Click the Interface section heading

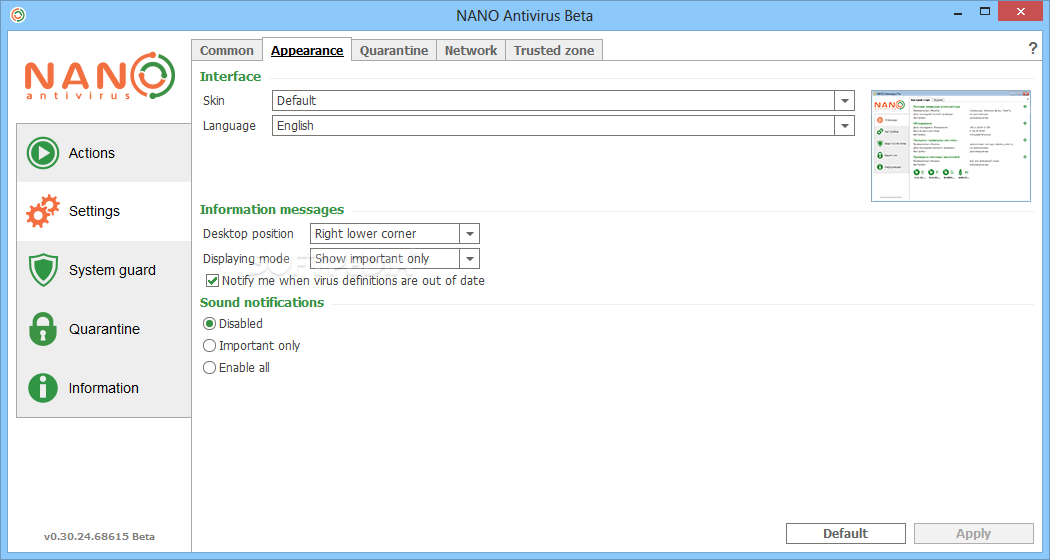point(230,76)
